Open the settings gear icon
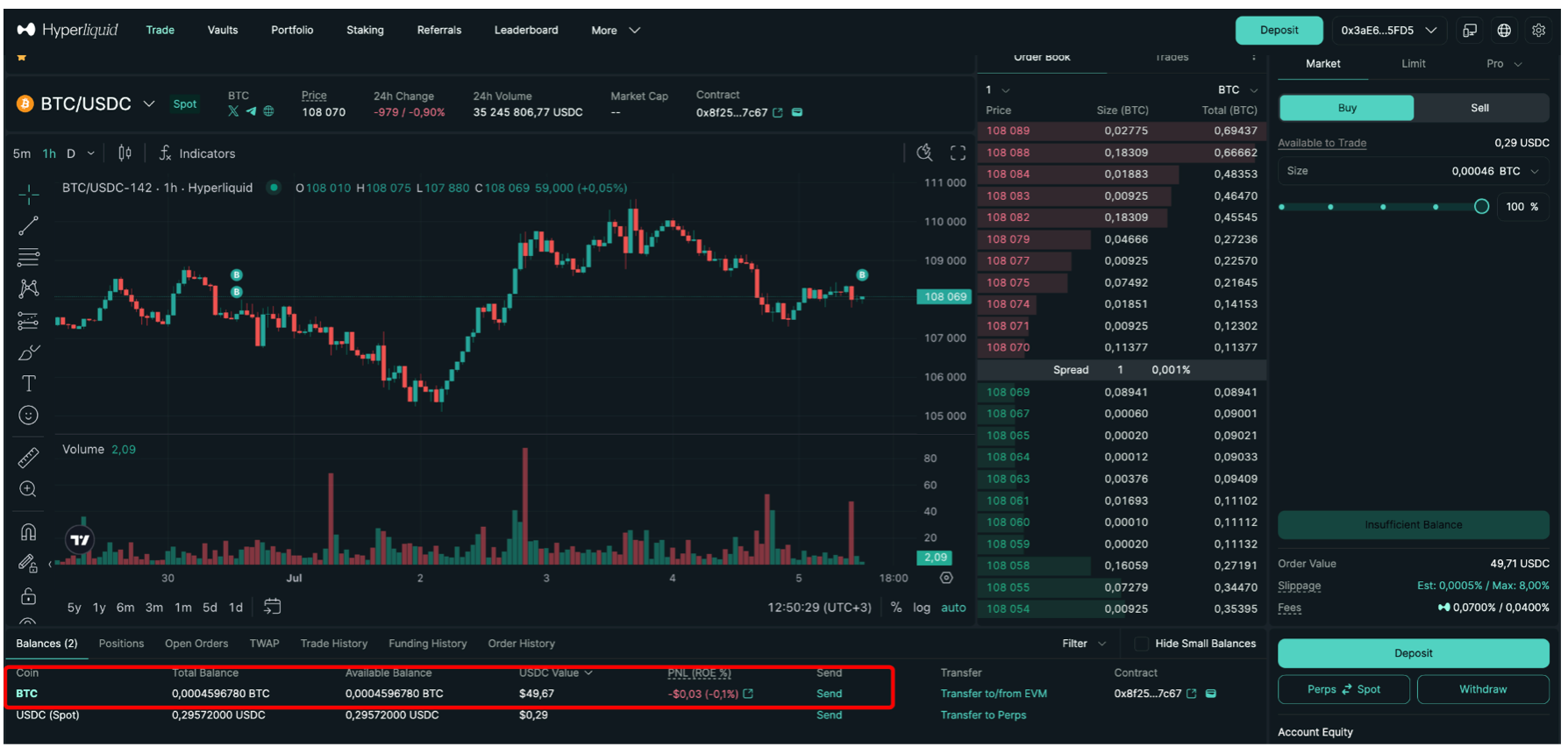Image resolution: width=1568 pixels, height=754 pixels. (x=1538, y=31)
